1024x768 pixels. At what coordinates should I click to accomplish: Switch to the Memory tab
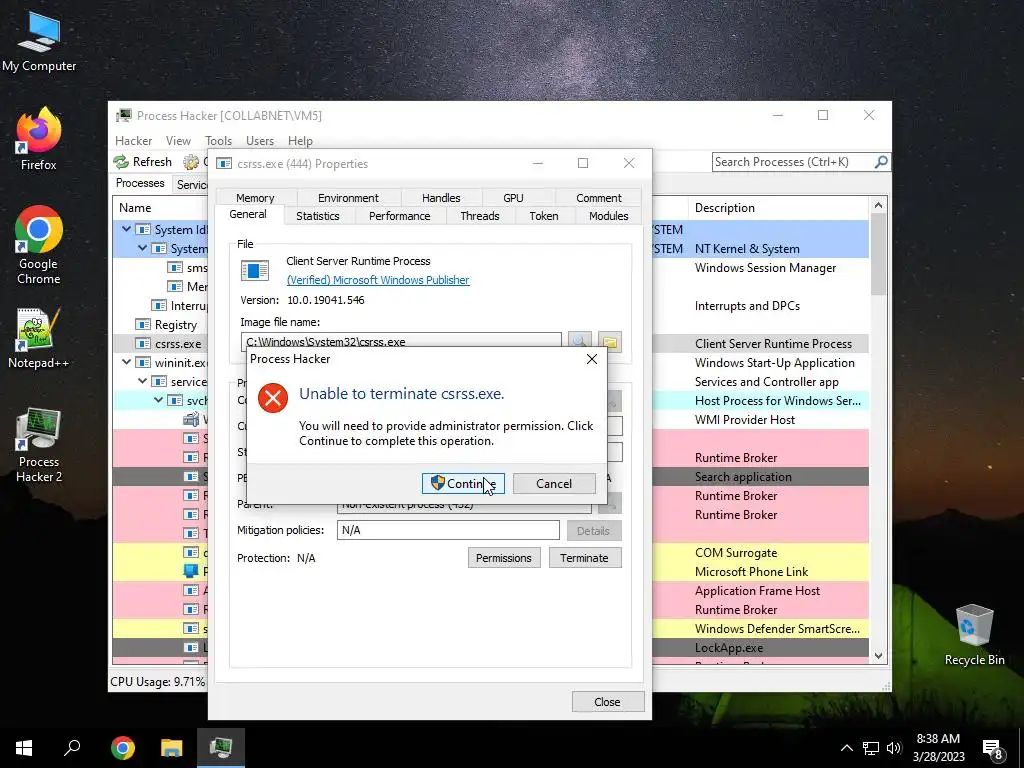pyautogui.click(x=255, y=197)
